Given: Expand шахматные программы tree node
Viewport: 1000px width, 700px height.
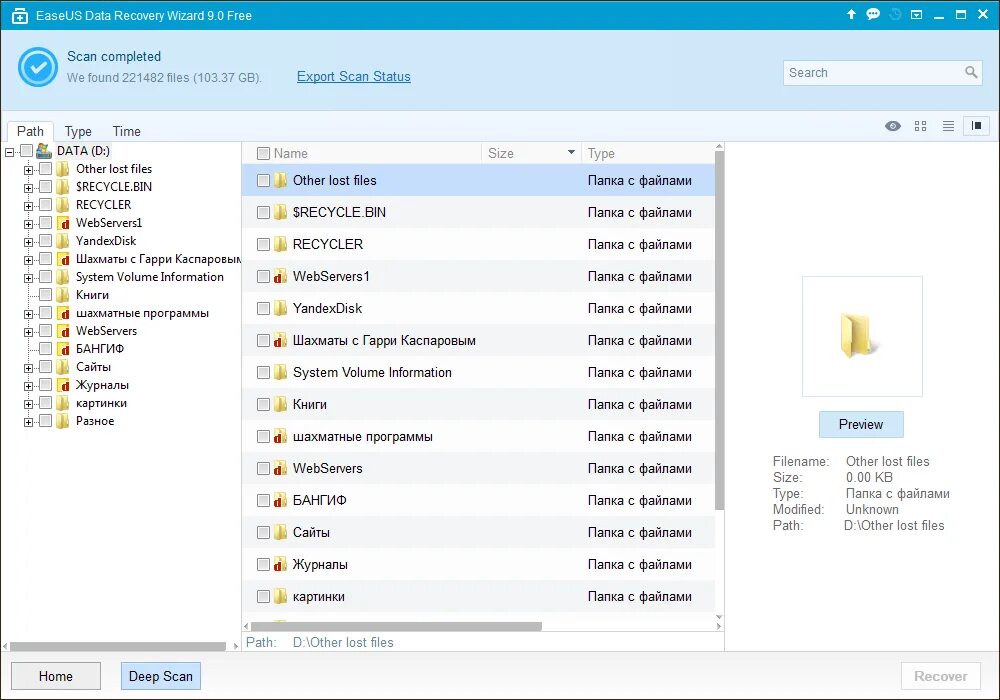Looking at the screenshot, I should (x=28, y=314).
